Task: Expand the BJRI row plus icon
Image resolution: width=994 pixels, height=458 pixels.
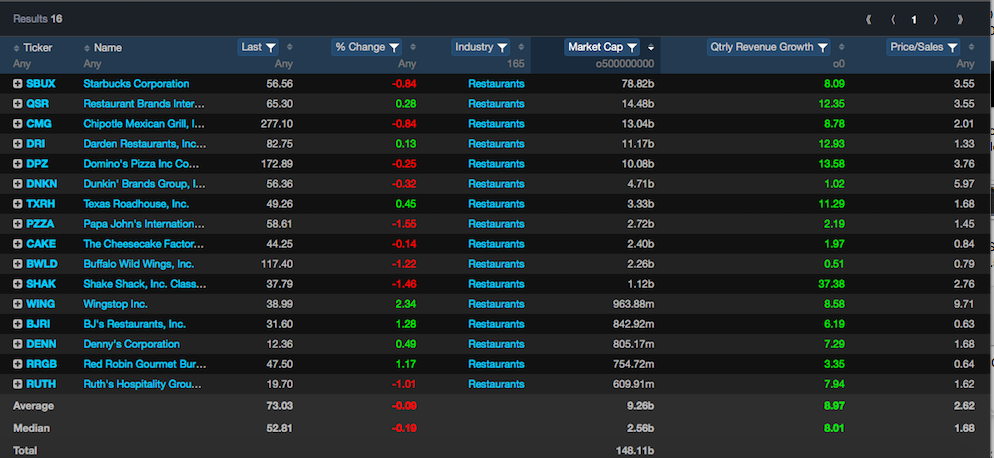Action: 18,324
